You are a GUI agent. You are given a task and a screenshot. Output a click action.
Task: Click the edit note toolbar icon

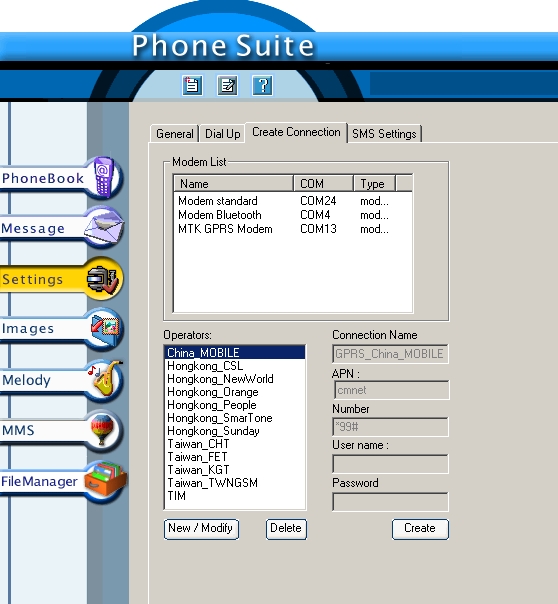point(227,85)
